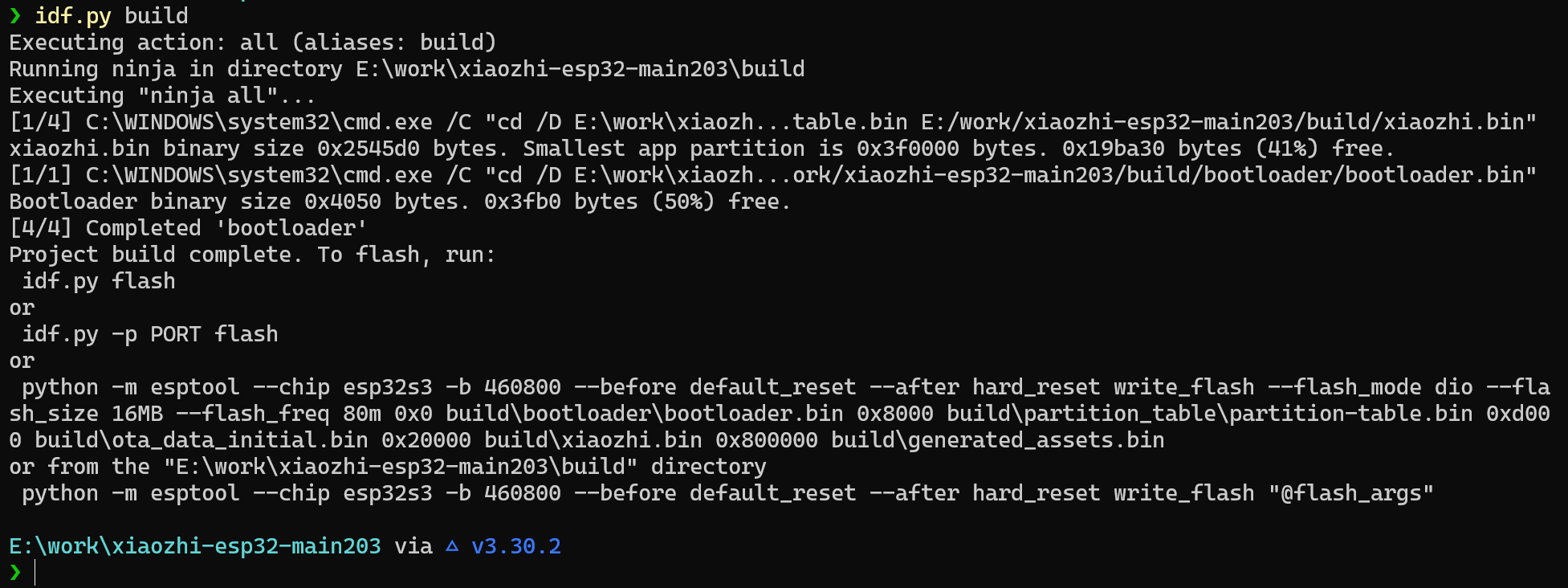This screenshot has height=588, width=1568.
Task: Click the CMake triangle icon in the prompt
Action: point(452,546)
